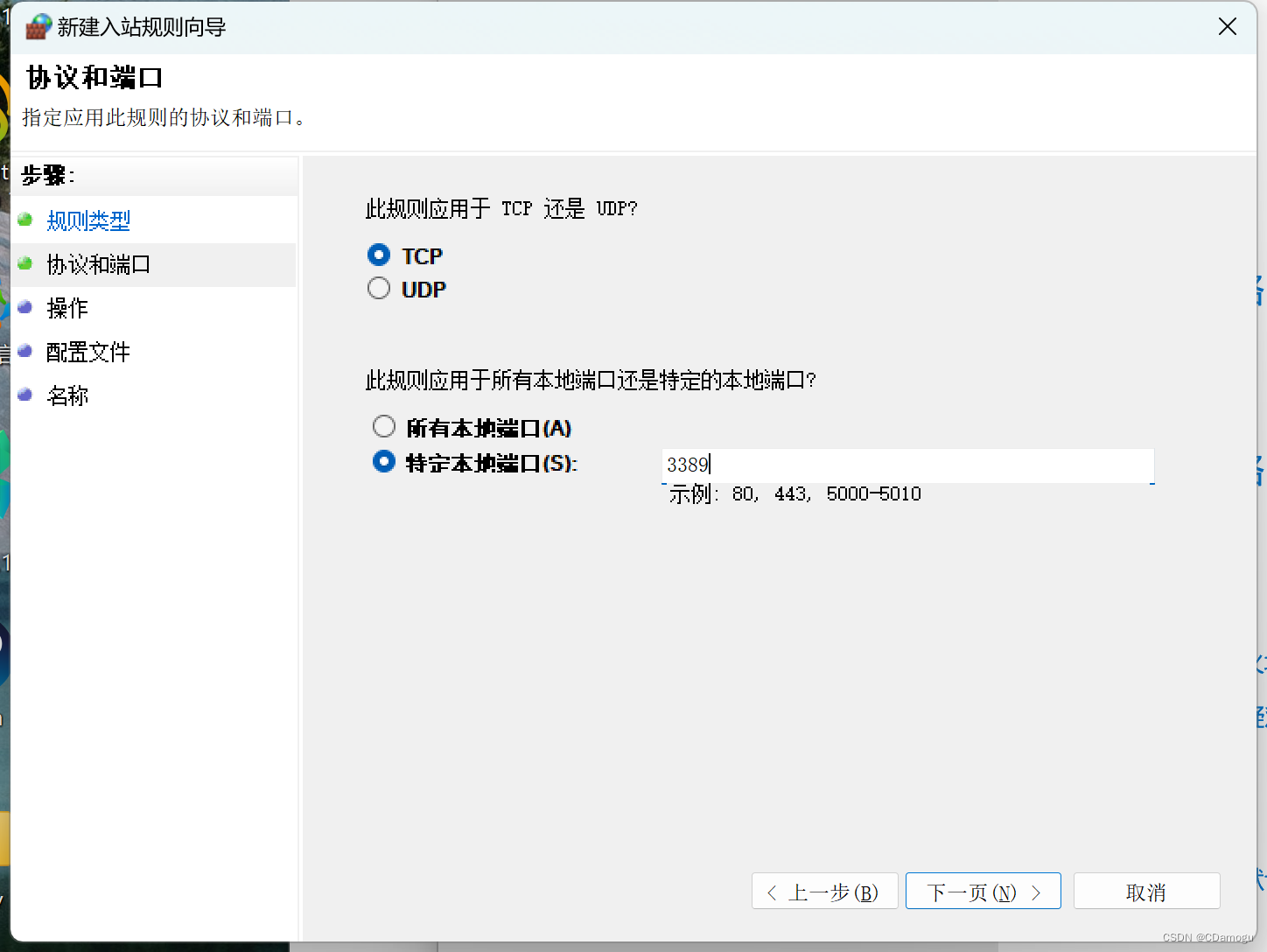Click the bullet icon next to 操作
The width and height of the screenshot is (1267, 952).
point(24,306)
